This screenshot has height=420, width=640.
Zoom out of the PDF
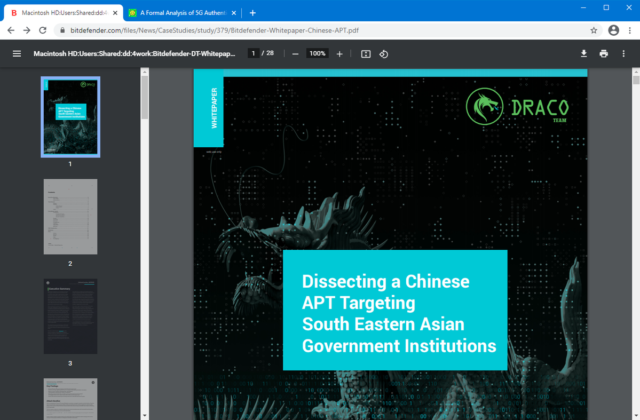(x=295, y=54)
